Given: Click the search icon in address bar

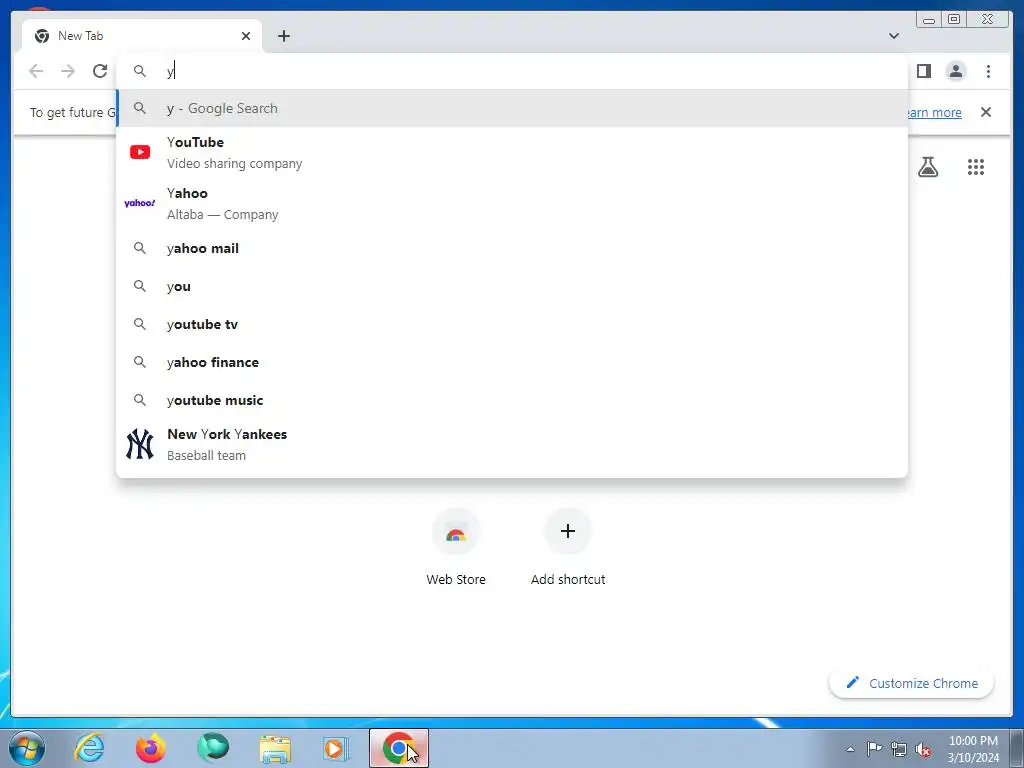Looking at the screenshot, I should (140, 71).
